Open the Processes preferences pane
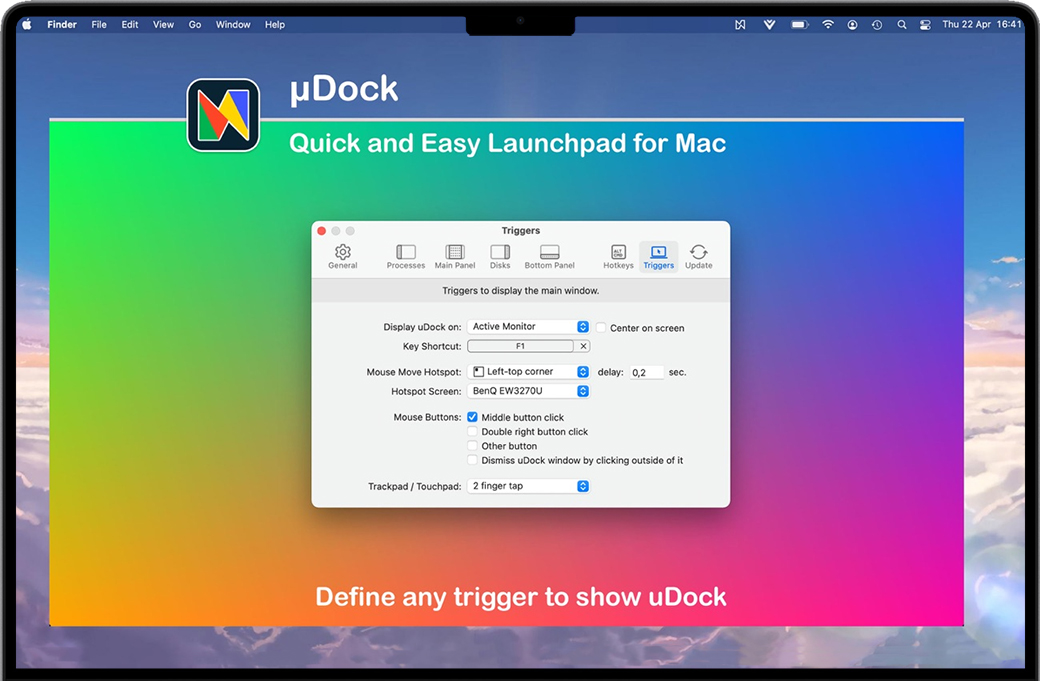Viewport: 1040px width, 681px height. [x=405, y=257]
